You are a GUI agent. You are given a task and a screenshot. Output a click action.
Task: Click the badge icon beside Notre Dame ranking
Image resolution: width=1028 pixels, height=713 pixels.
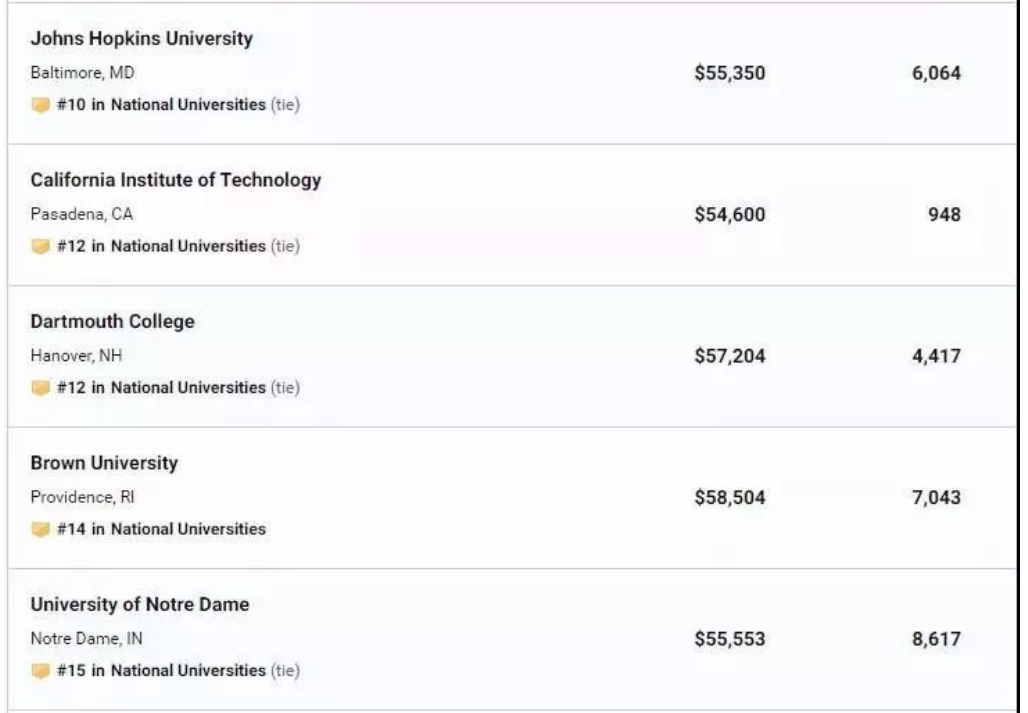(40, 671)
